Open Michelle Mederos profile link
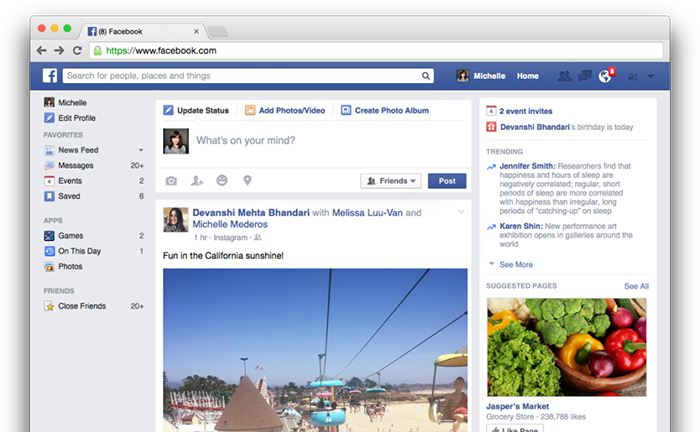Screen dimensions: 700x432 tap(230, 224)
